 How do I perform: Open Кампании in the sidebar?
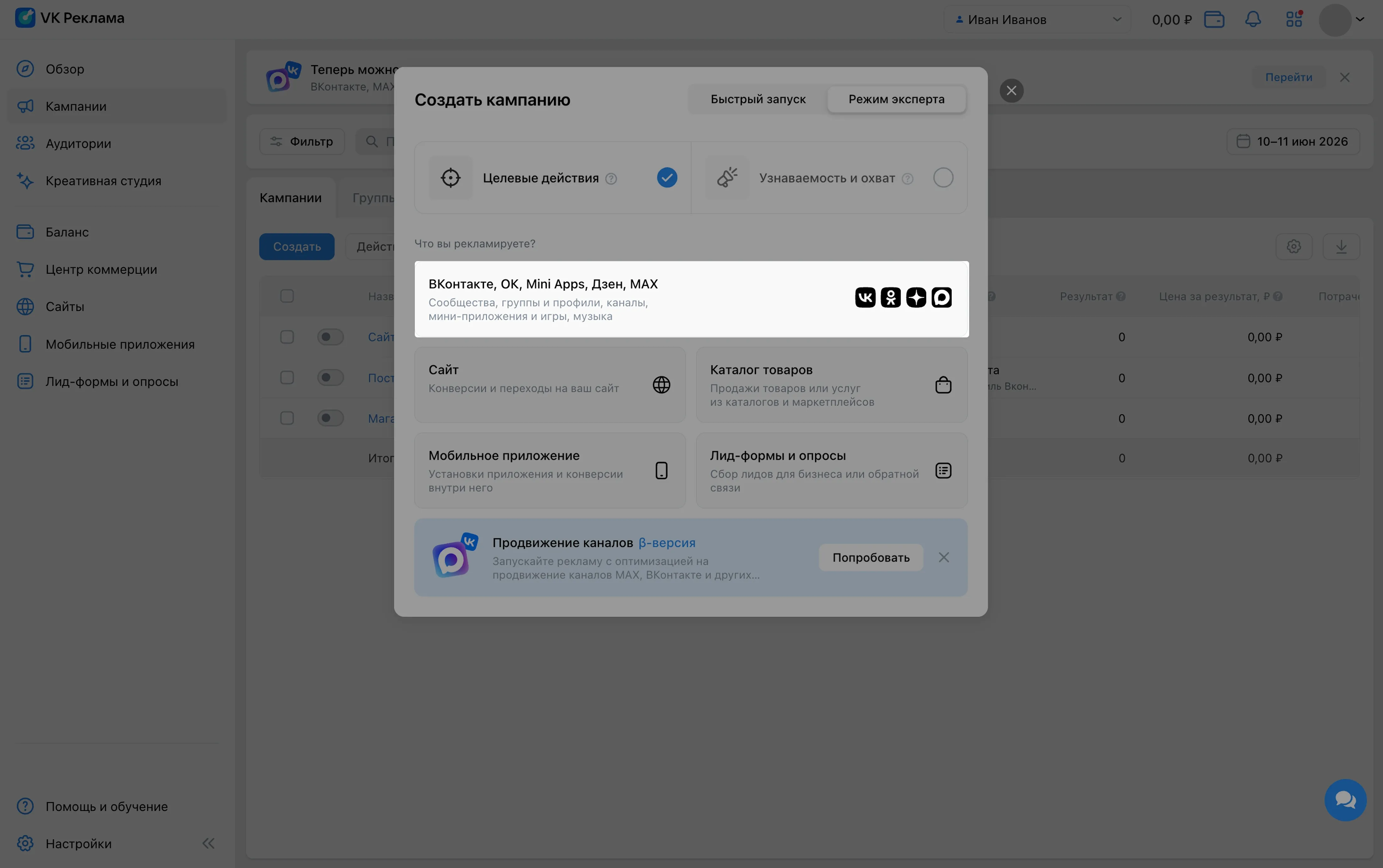point(117,106)
